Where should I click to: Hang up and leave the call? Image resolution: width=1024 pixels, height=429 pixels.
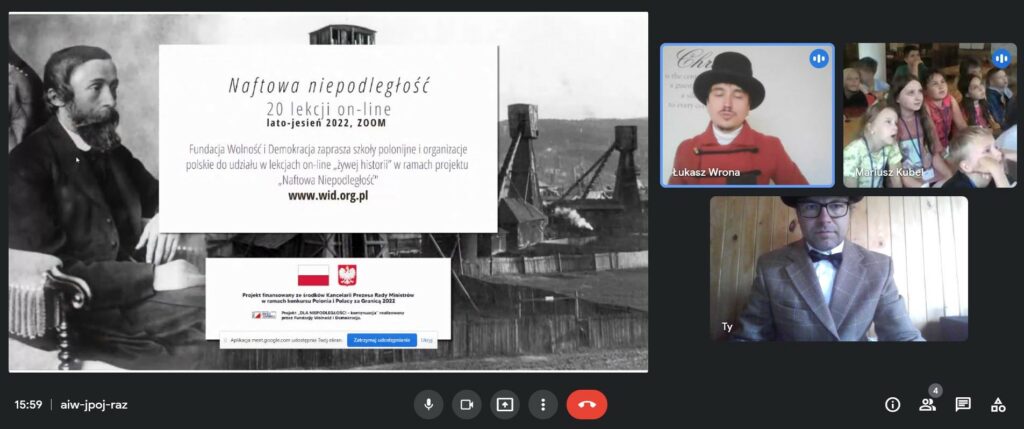pyautogui.click(x=586, y=404)
